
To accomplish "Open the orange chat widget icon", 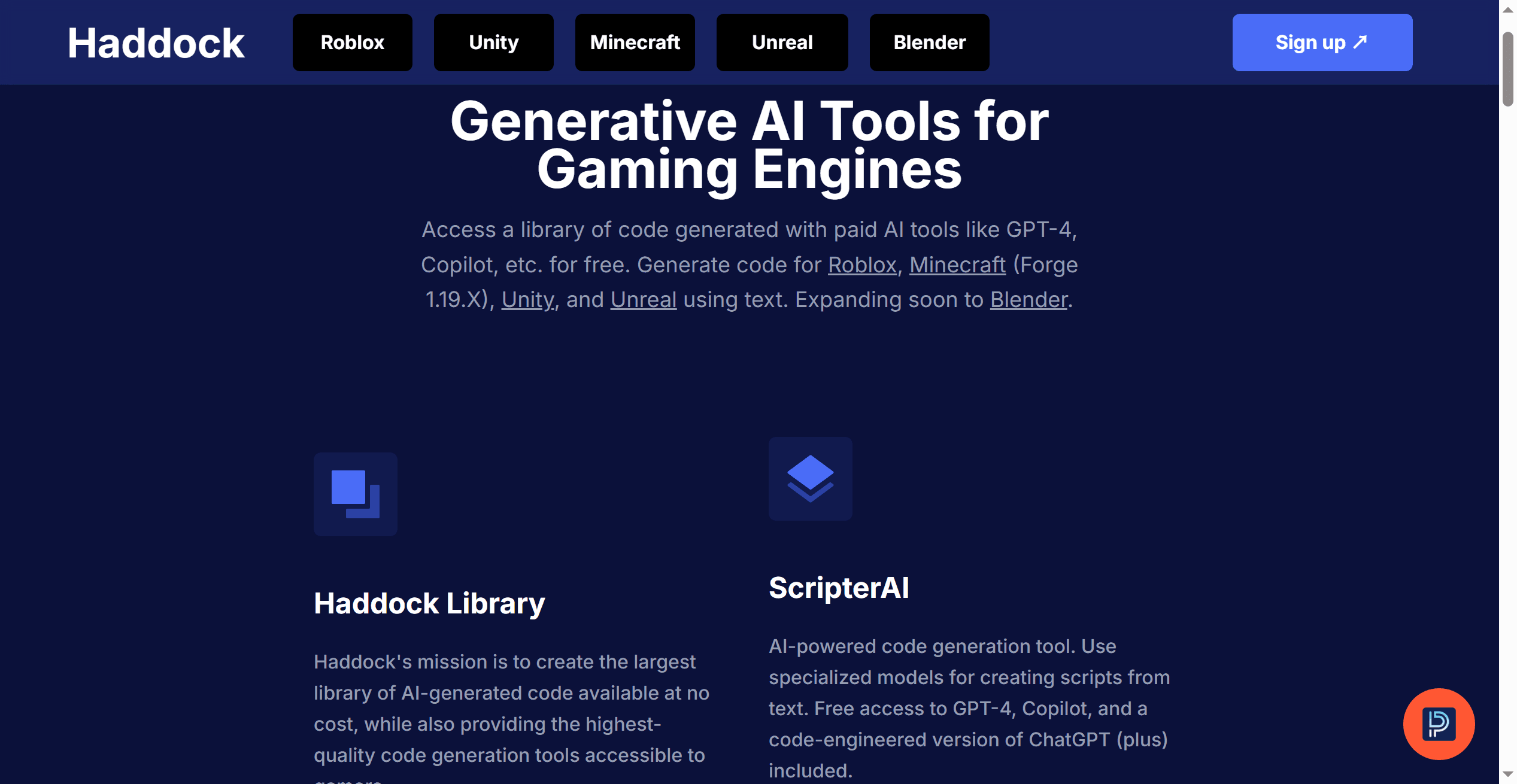I will point(1438,724).
